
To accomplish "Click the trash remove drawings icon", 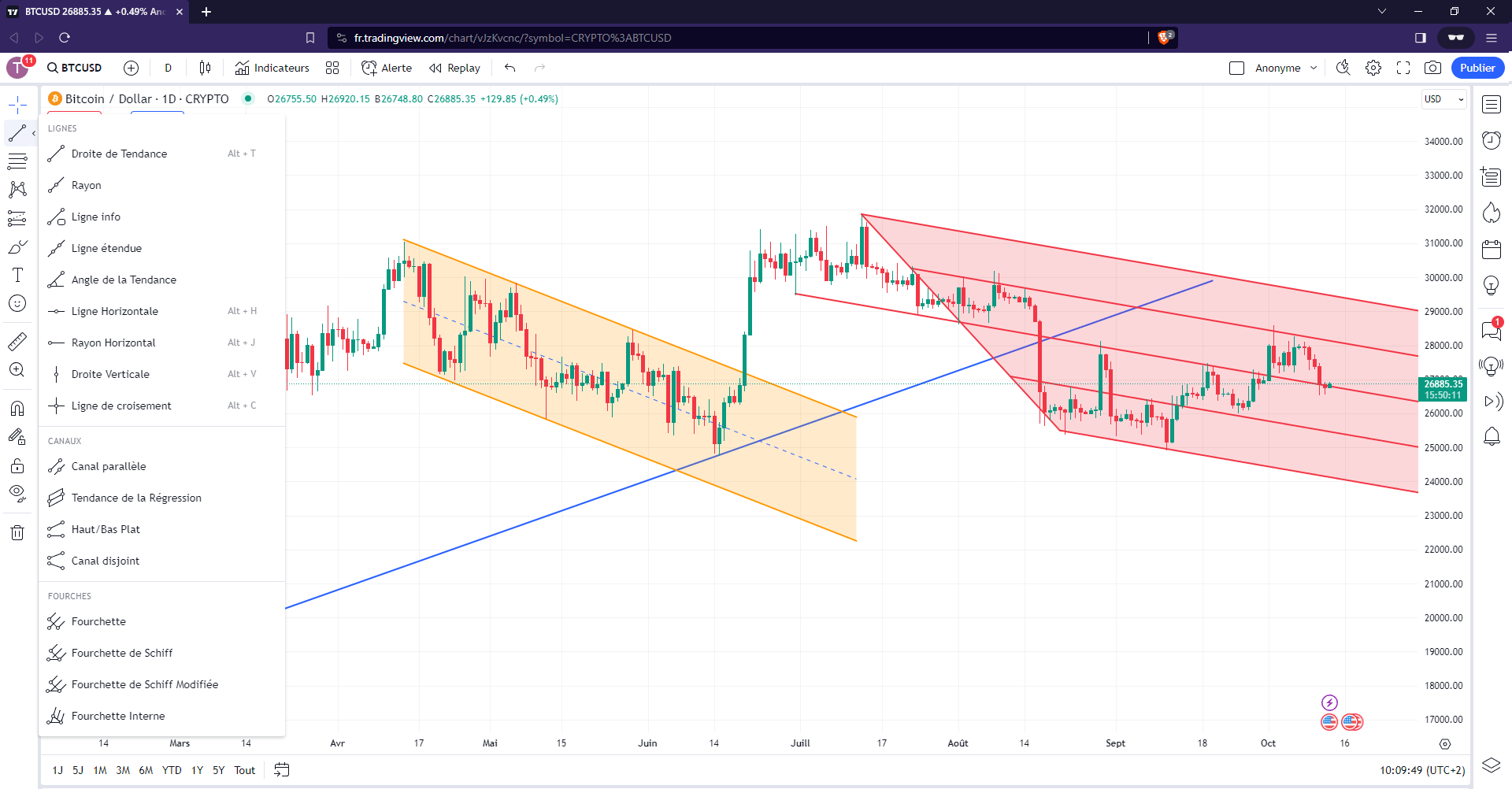I will tap(17, 532).
